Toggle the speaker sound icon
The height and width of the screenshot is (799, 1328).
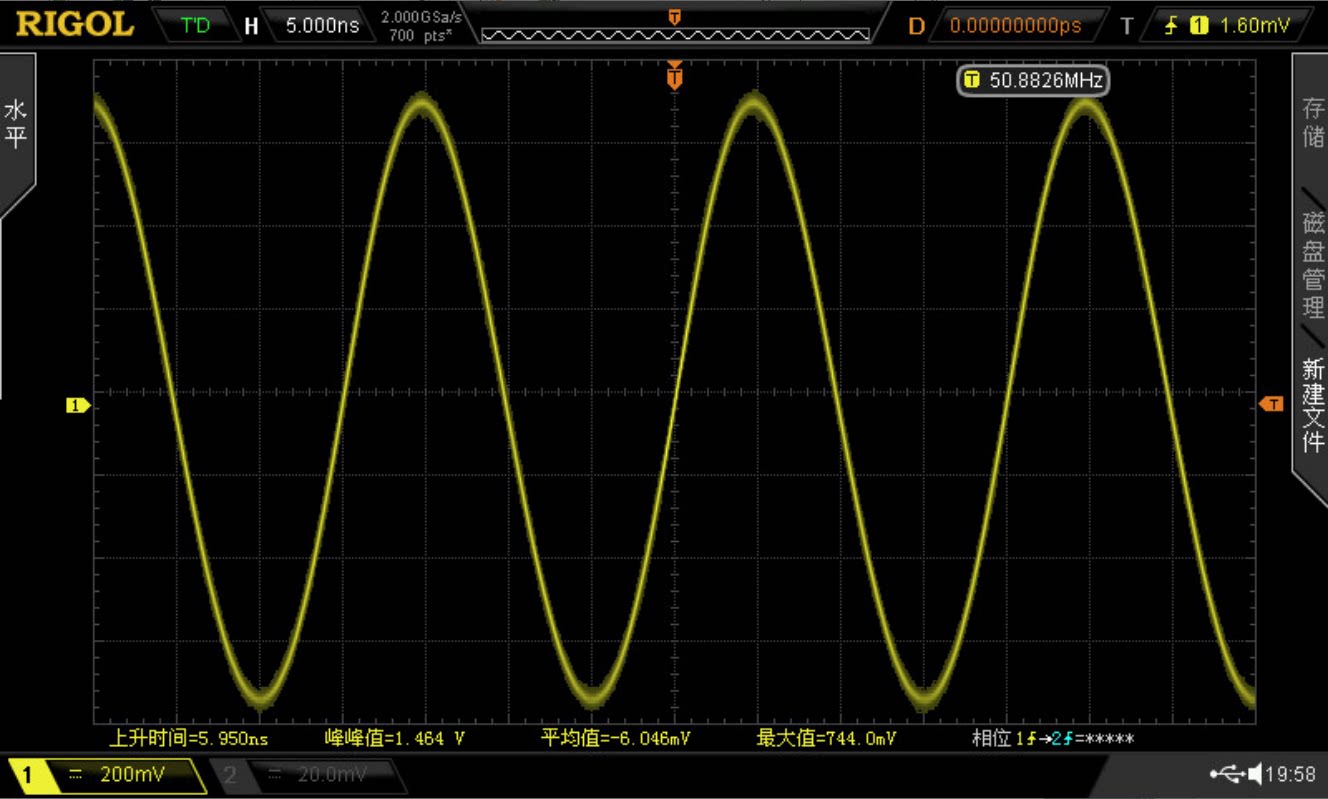tap(1255, 773)
